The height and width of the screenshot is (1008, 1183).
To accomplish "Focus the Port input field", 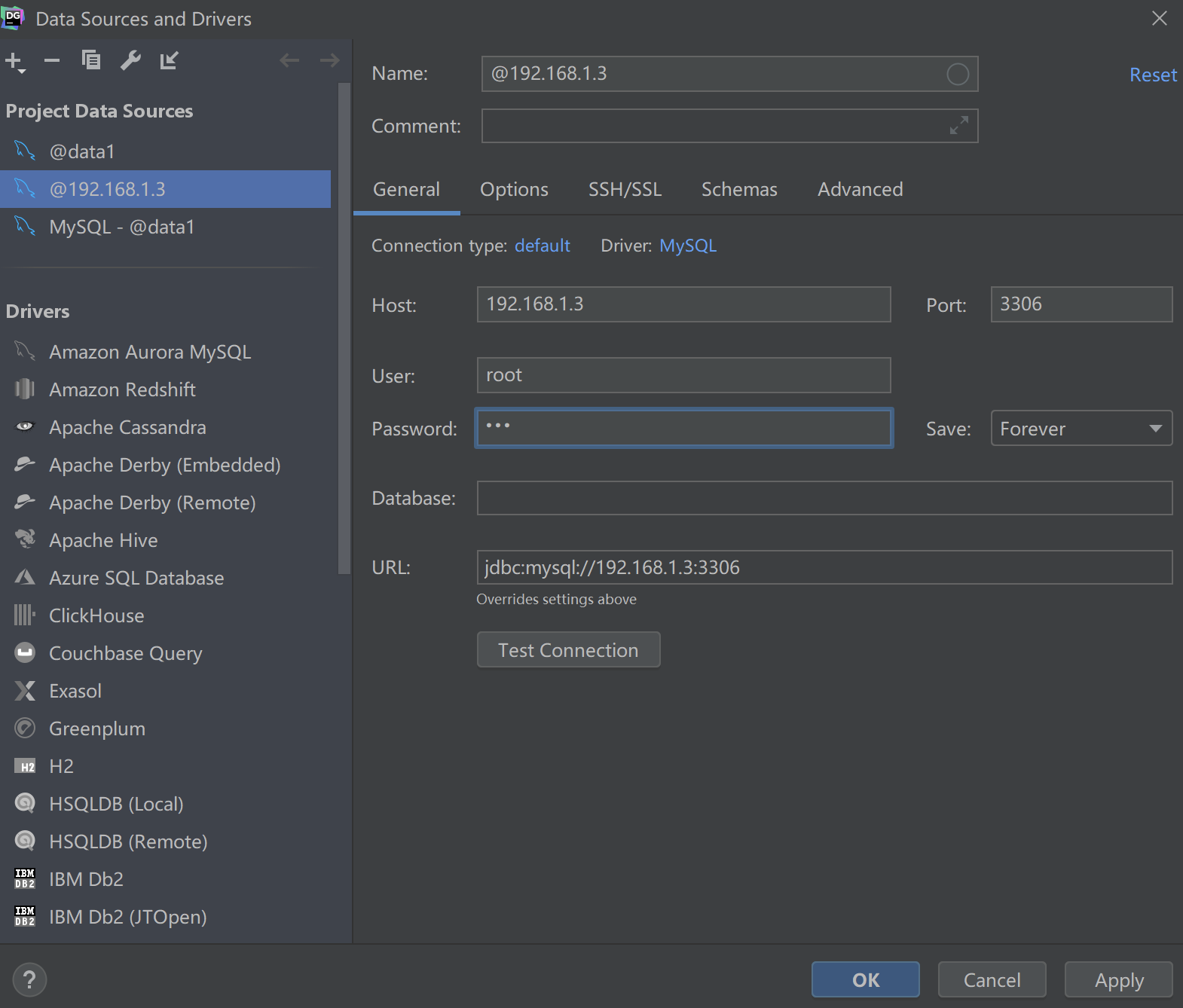I will tap(1081, 304).
